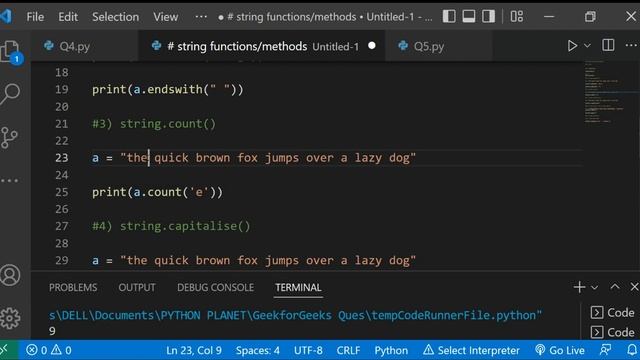The height and width of the screenshot is (360, 640).
Task: Open the Manage gear icon
Action: point(10,318)
